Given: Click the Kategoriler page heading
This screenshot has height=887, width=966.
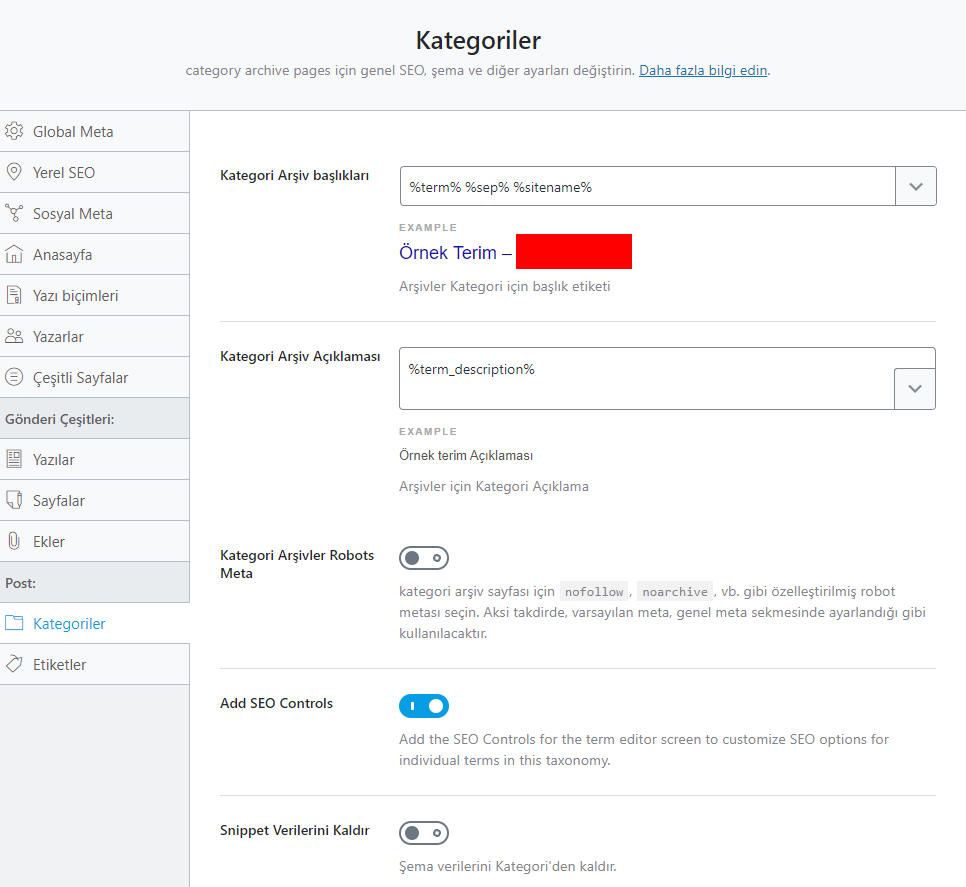Looking at the screenshot, I should [478, 41].
